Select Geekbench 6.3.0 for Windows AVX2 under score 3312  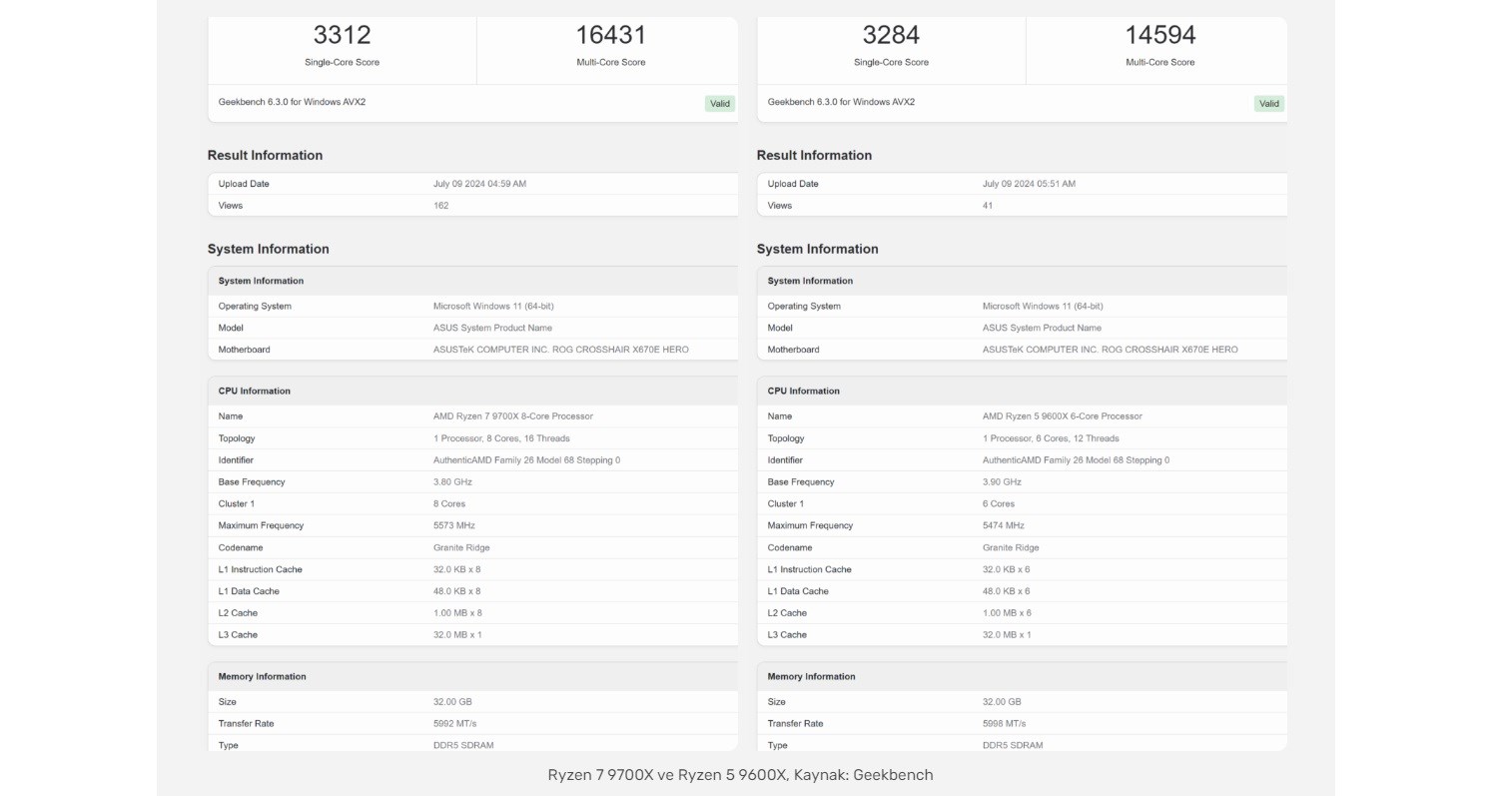pos(292,102)
